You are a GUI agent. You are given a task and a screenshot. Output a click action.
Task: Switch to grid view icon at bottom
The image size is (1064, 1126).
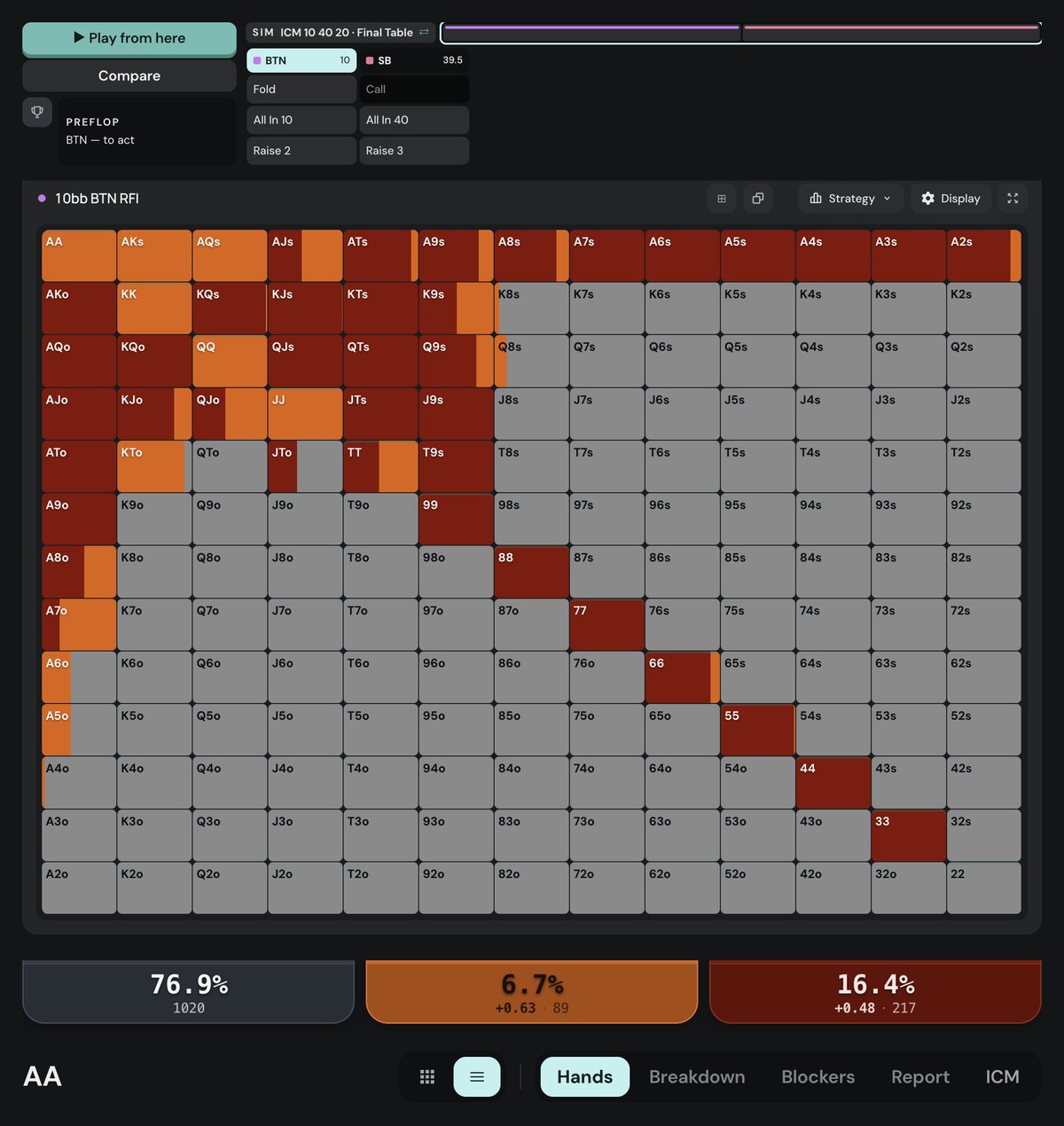[x=427, y=1076]
